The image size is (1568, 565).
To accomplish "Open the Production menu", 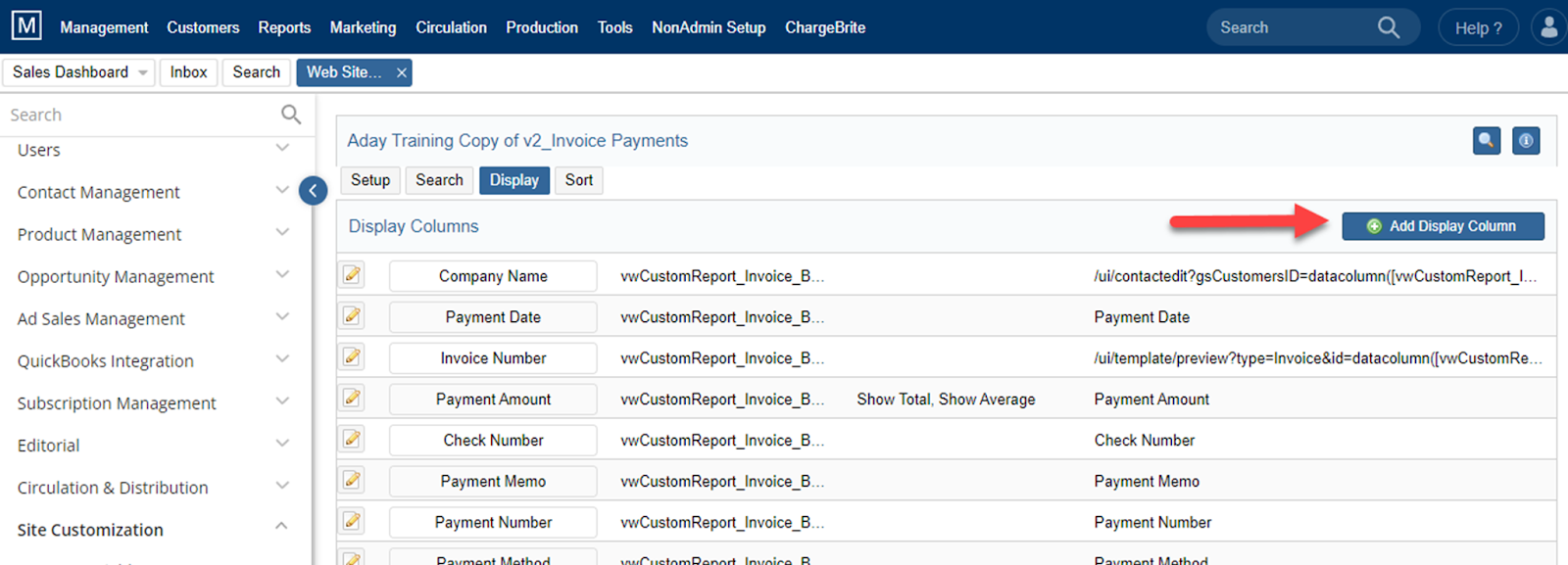I will 542,27.
